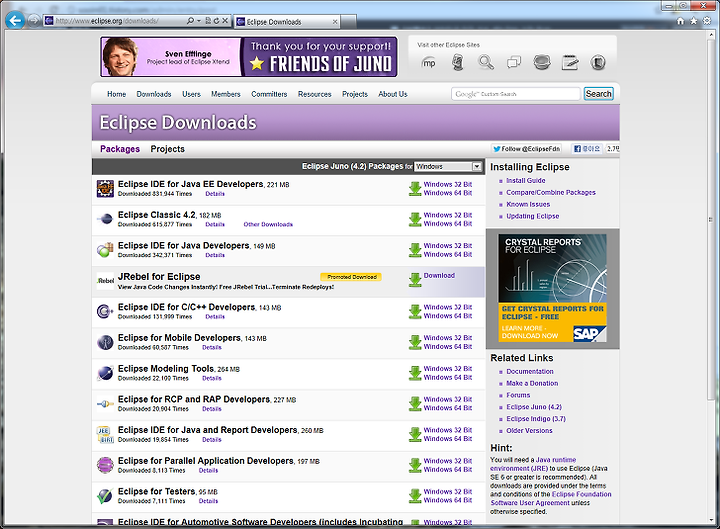Image resolution: width=720 pixels, height=529 pixels.
Task: Click the vertical scrollbar down arrow
Action: tap(711, 519)
